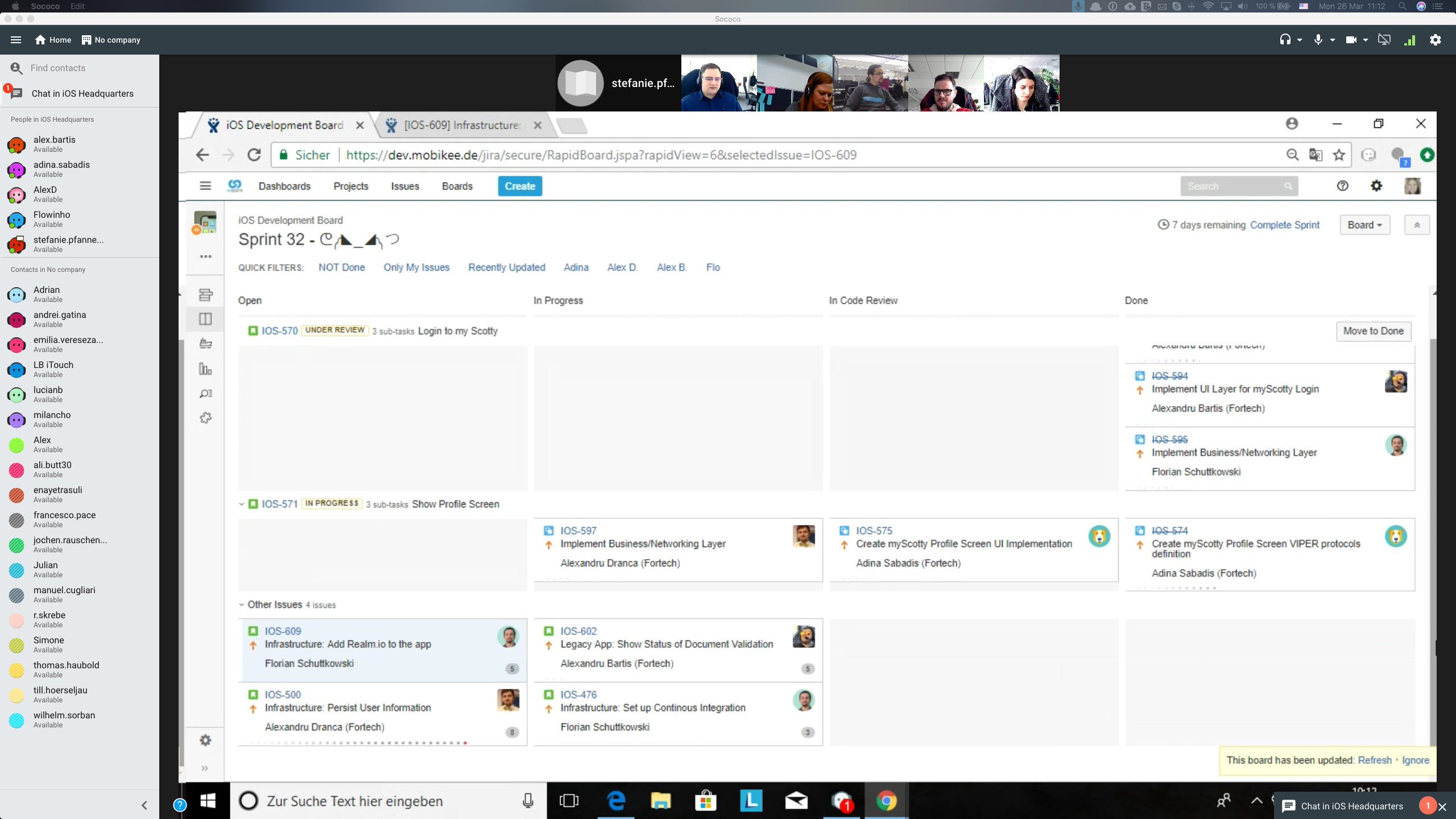Open Reports chart icon in sidebar
Screen dimensions: 1456x819
pos(206,369)
